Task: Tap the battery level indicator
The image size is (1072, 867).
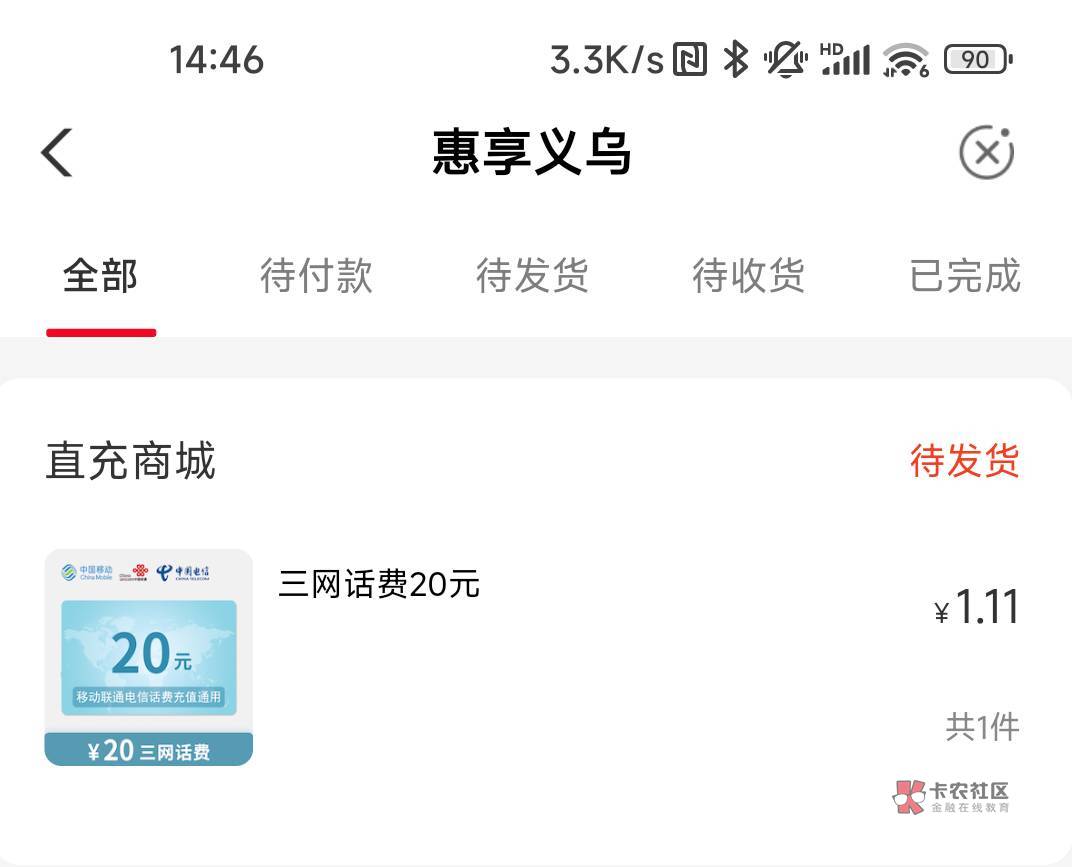Action: click(978, 59)
